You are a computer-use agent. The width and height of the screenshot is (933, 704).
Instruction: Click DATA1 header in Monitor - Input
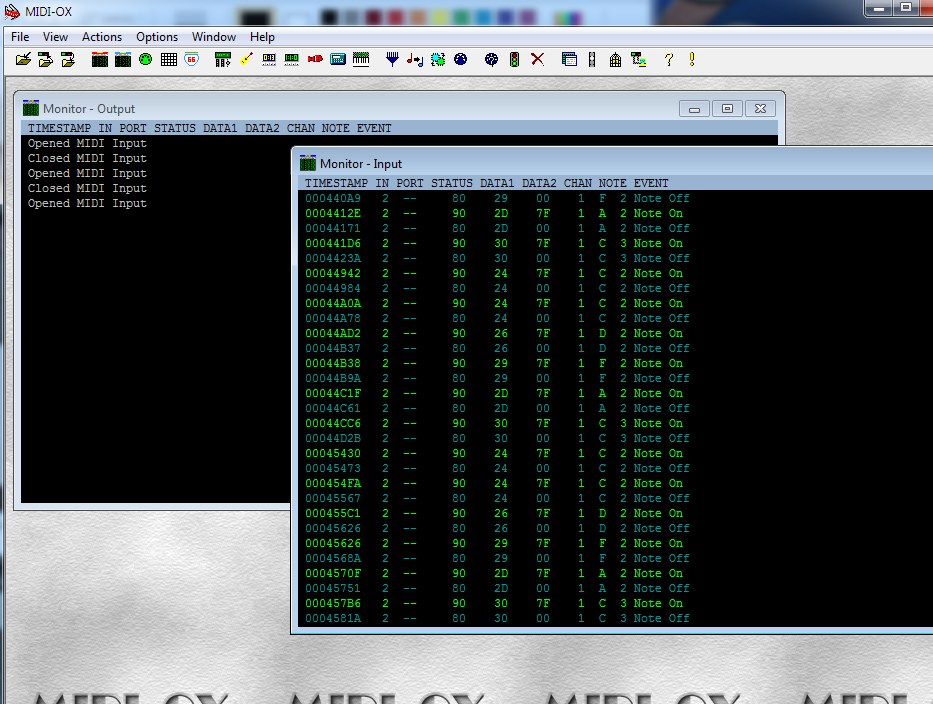497,183
